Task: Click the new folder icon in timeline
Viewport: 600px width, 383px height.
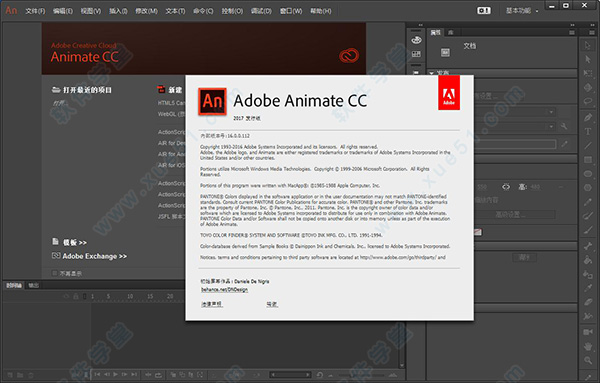Action: (20, 375)
